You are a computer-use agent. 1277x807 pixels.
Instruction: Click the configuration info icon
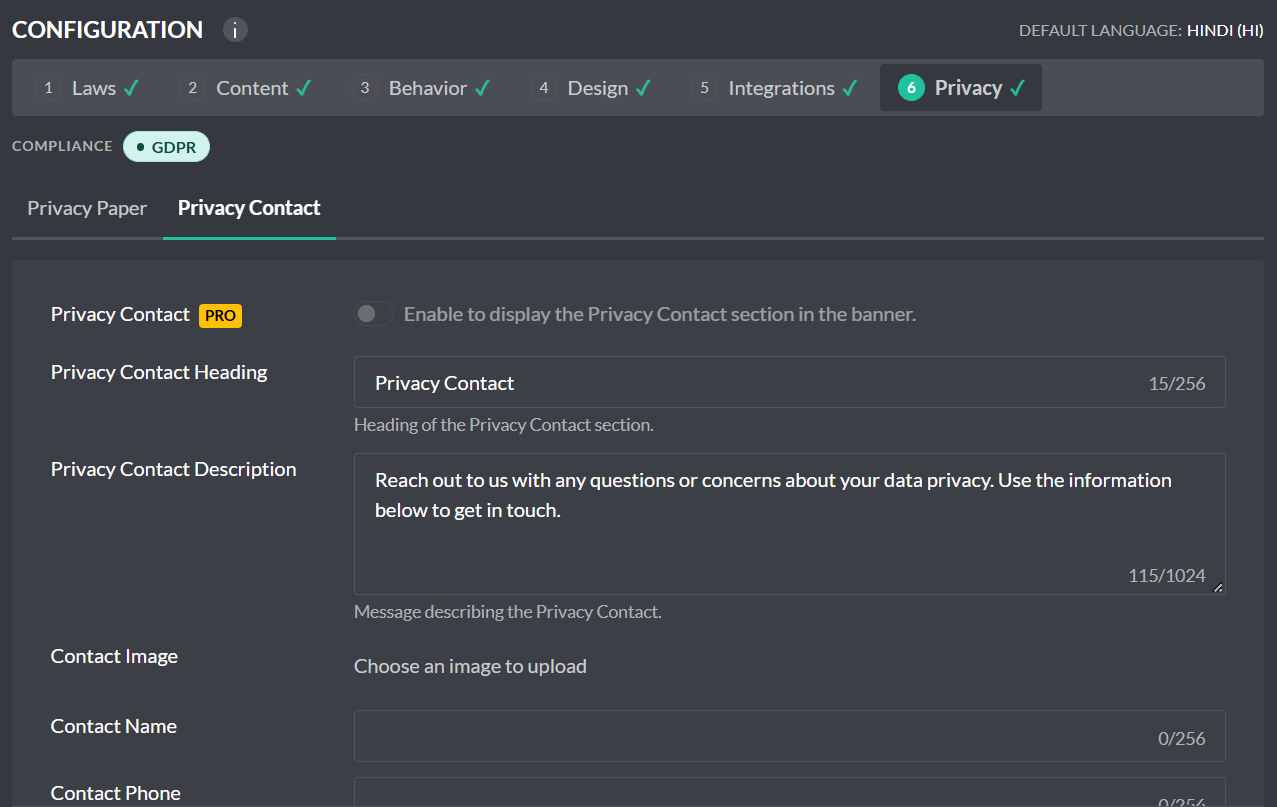pos(235,30)
